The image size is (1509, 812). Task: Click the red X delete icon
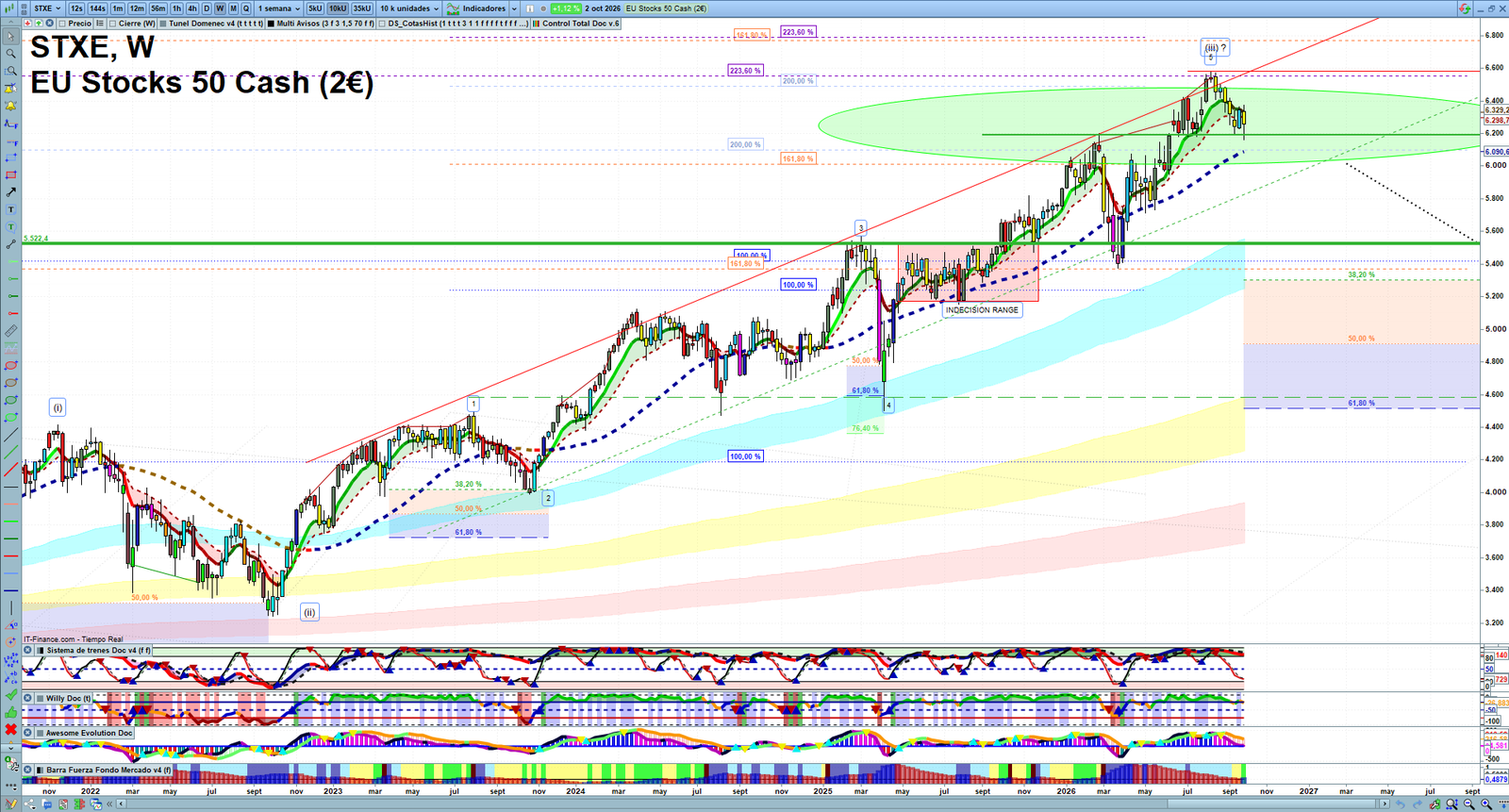(10, 730)
